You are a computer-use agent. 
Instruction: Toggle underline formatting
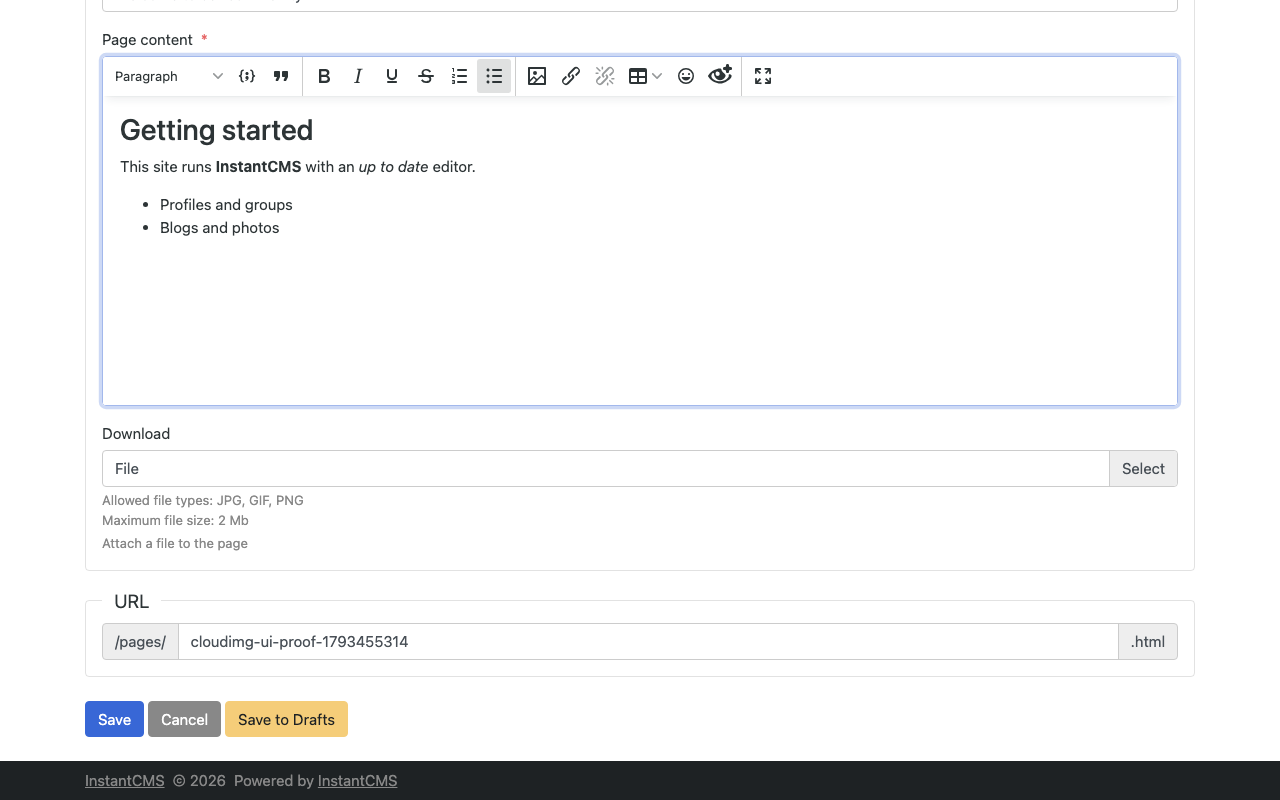pos(392,76)
